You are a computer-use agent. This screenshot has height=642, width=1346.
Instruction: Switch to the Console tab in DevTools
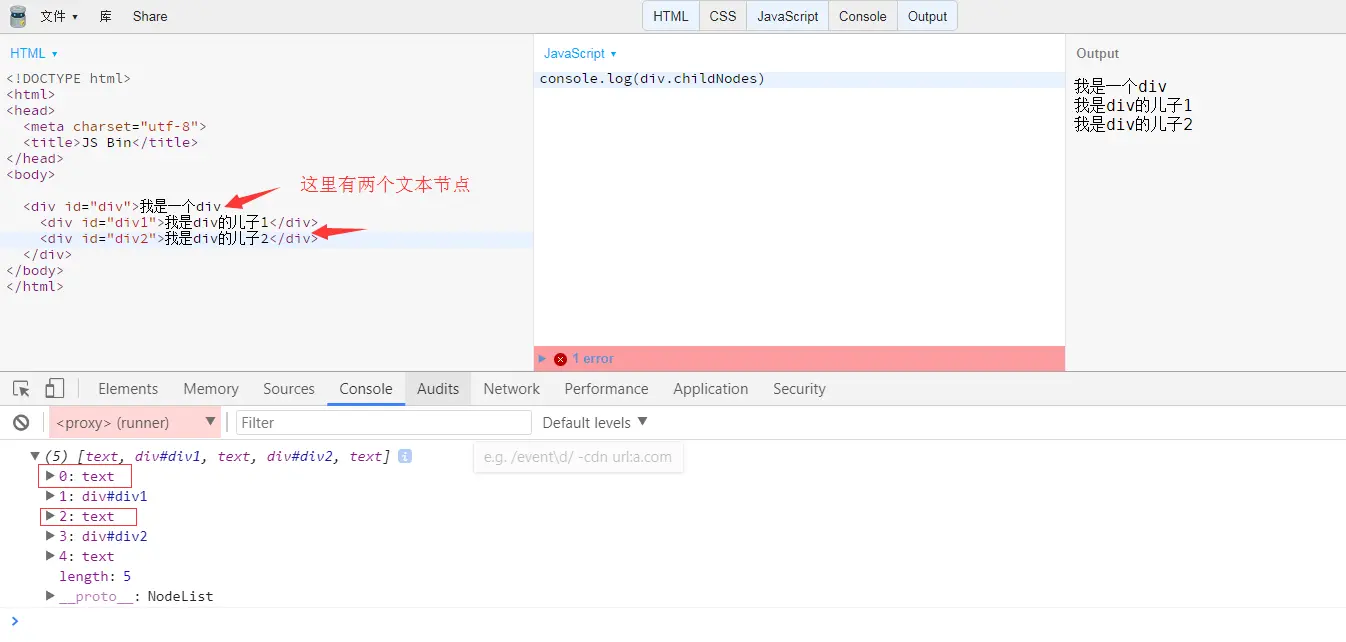coord(366,389)
